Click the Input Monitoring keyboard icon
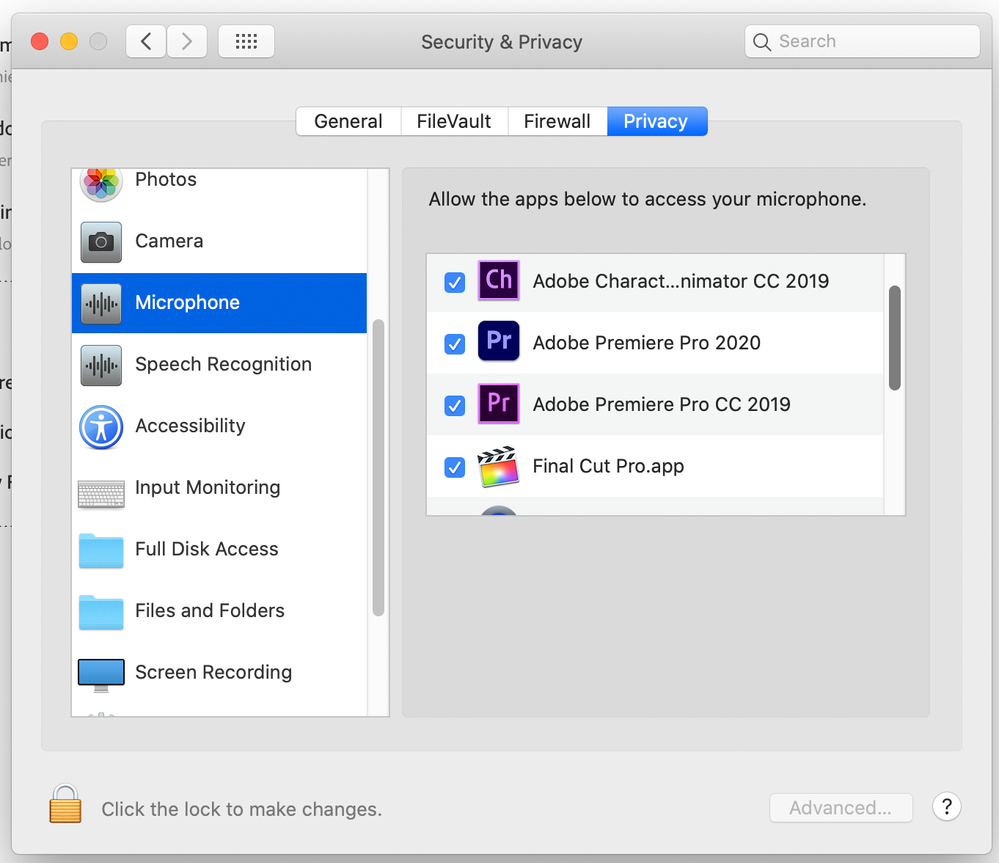Viewport: 999px width, 863px height. (101, 494)
